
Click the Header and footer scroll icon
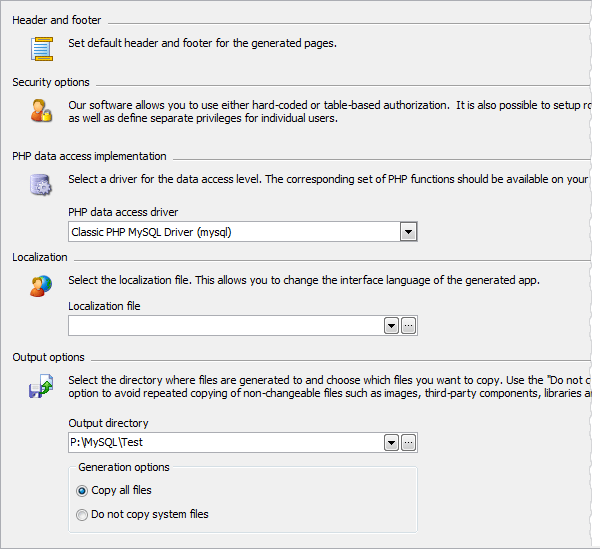coord(41,48)
